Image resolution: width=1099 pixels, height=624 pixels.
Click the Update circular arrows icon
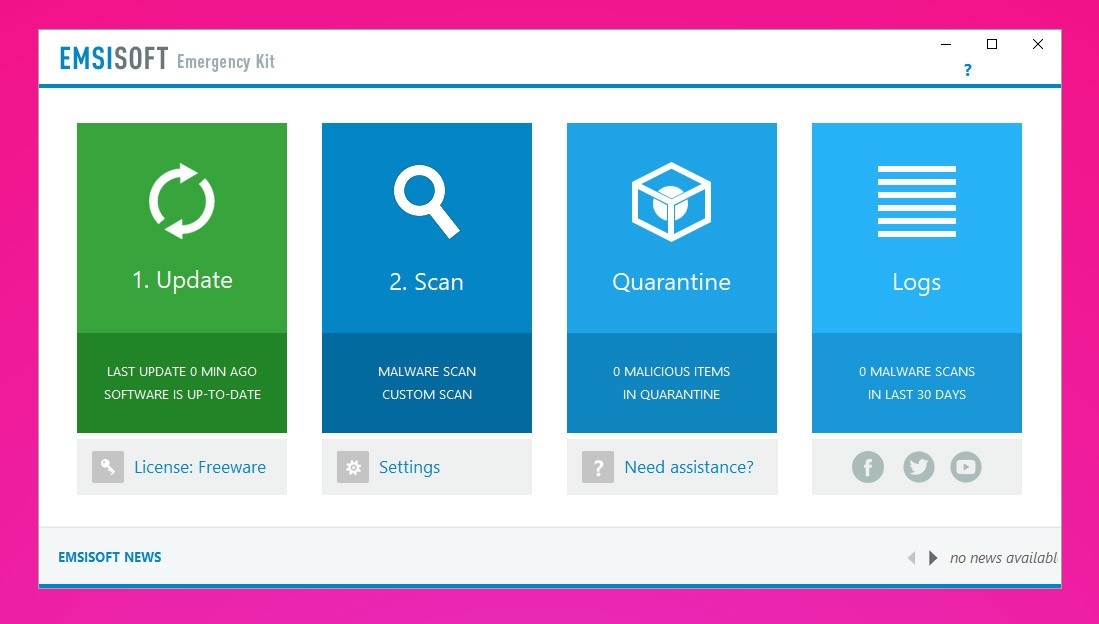coord(182,201)
